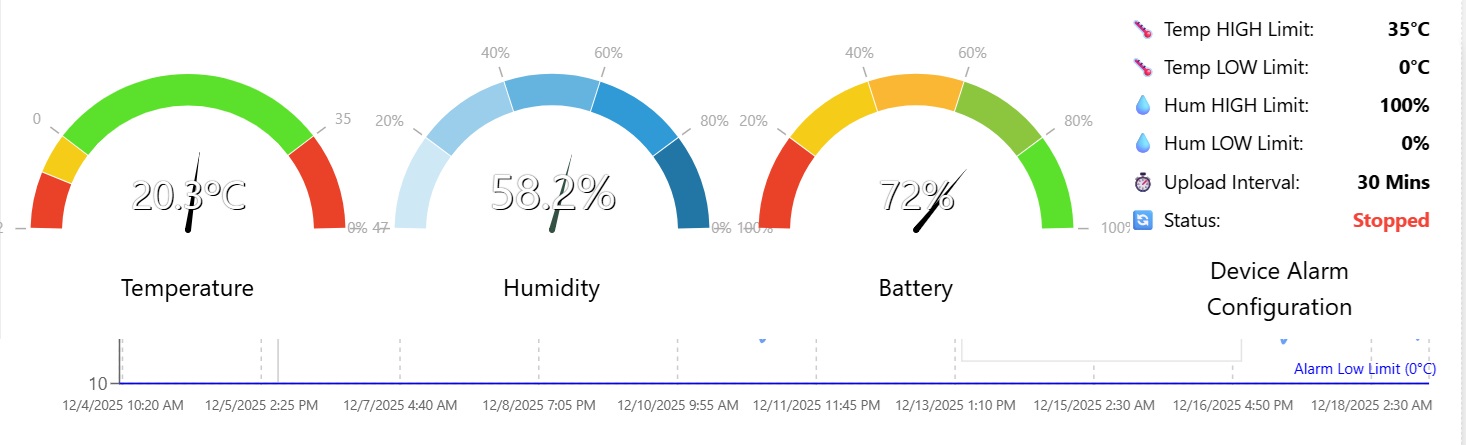
Task: Click the blue sync icon next to Status
Action: click(1143, 220)
